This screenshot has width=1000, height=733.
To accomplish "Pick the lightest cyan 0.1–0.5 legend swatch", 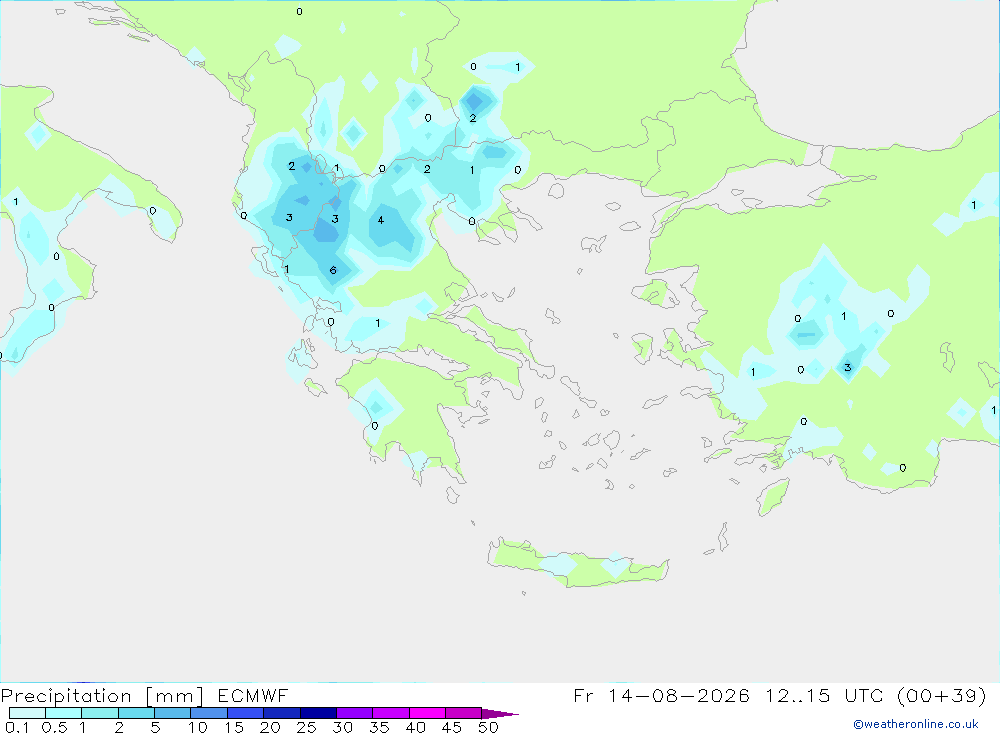I will point(27,713).
